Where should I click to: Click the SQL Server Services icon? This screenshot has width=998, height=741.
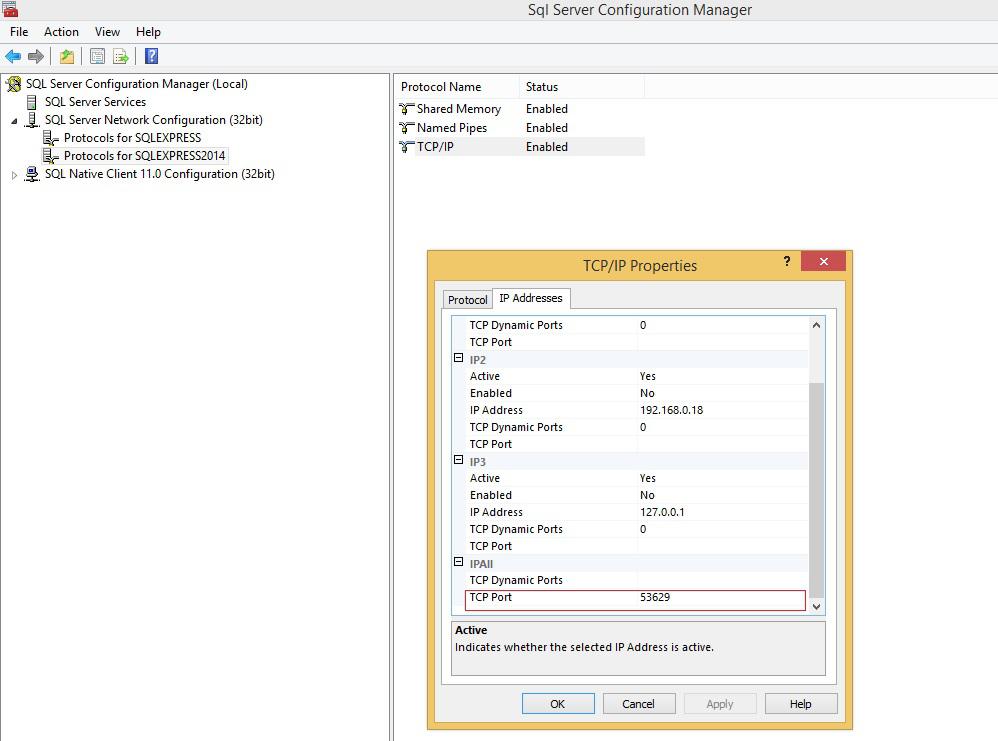31,102
